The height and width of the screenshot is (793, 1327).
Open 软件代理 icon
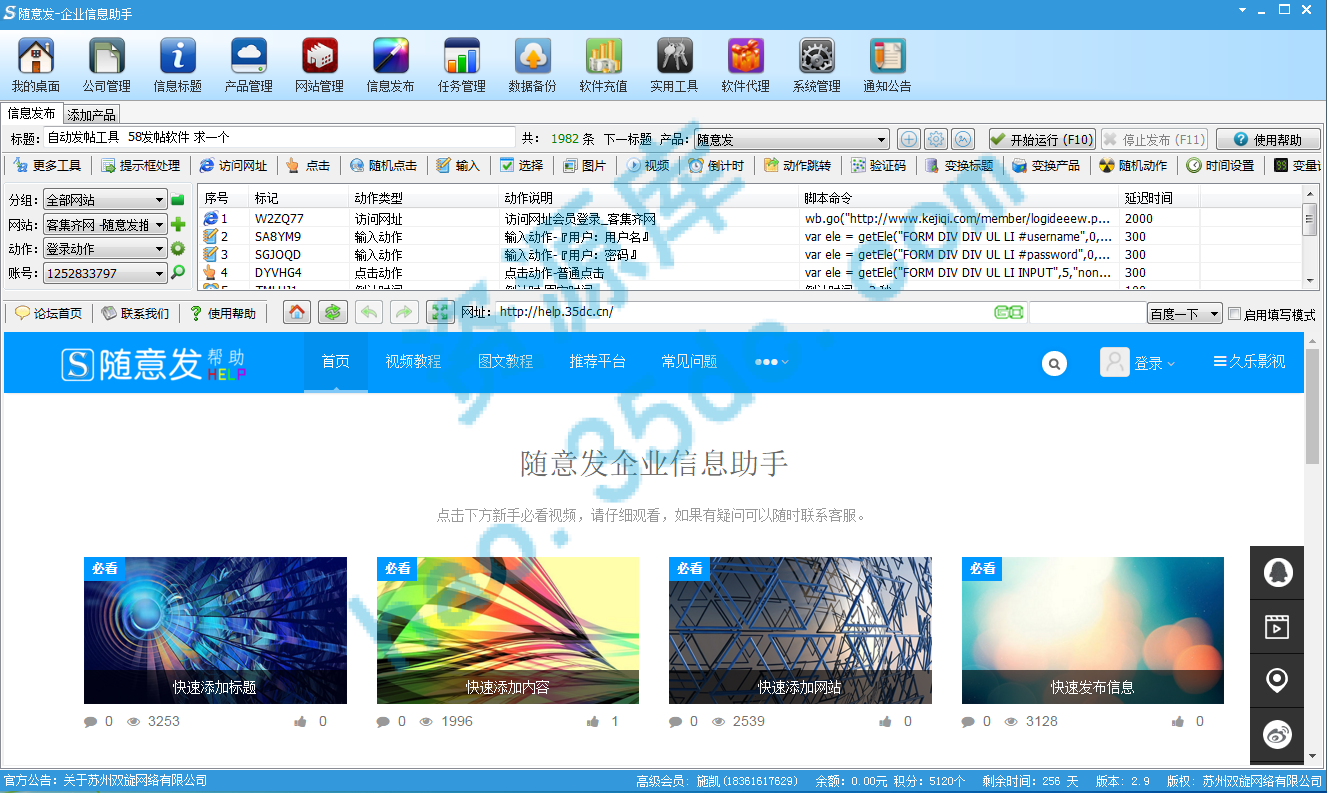745,64
